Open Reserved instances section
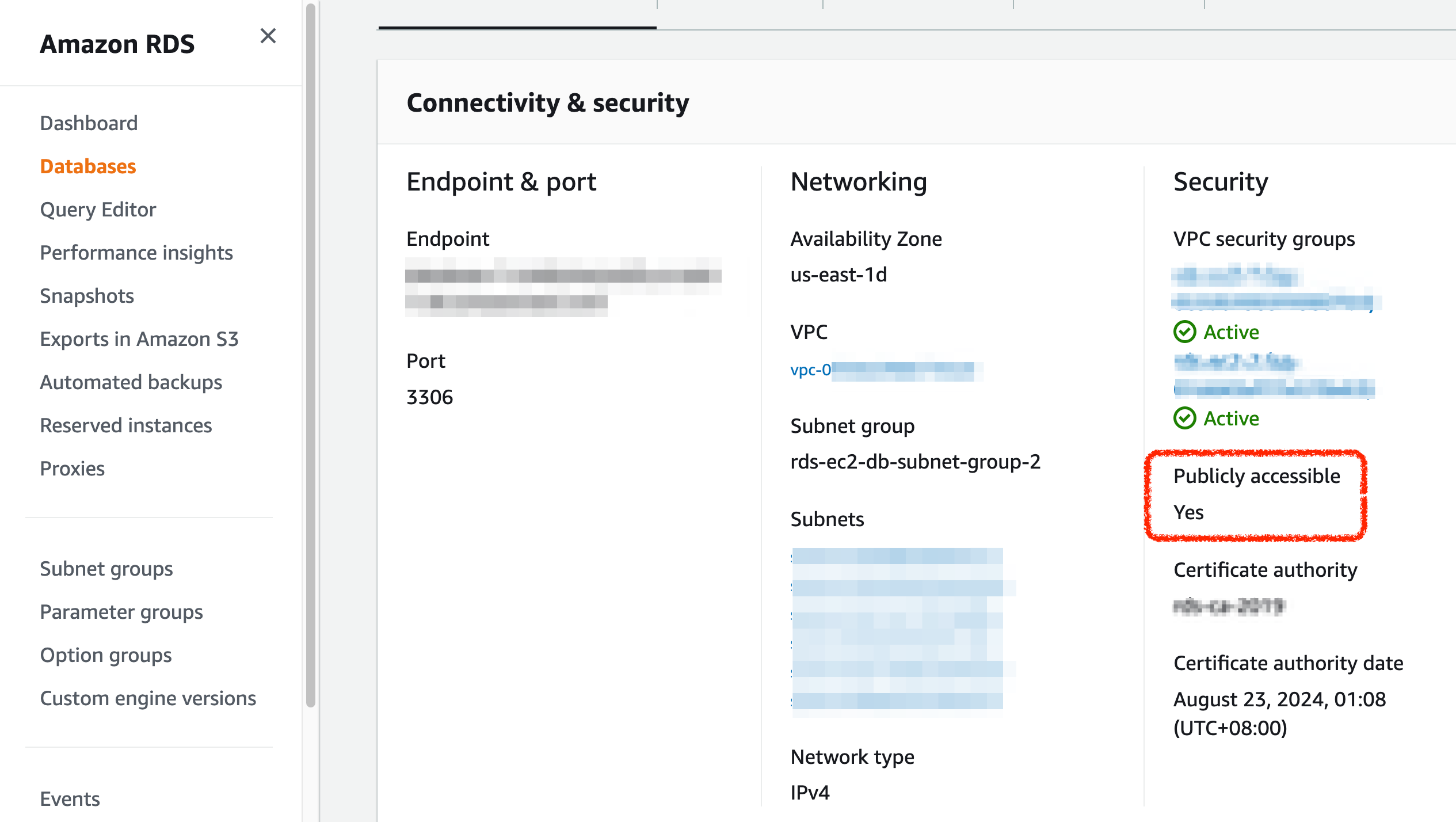Image resolution: width=1456 pixels, height=822 pixels. (125, 425)
